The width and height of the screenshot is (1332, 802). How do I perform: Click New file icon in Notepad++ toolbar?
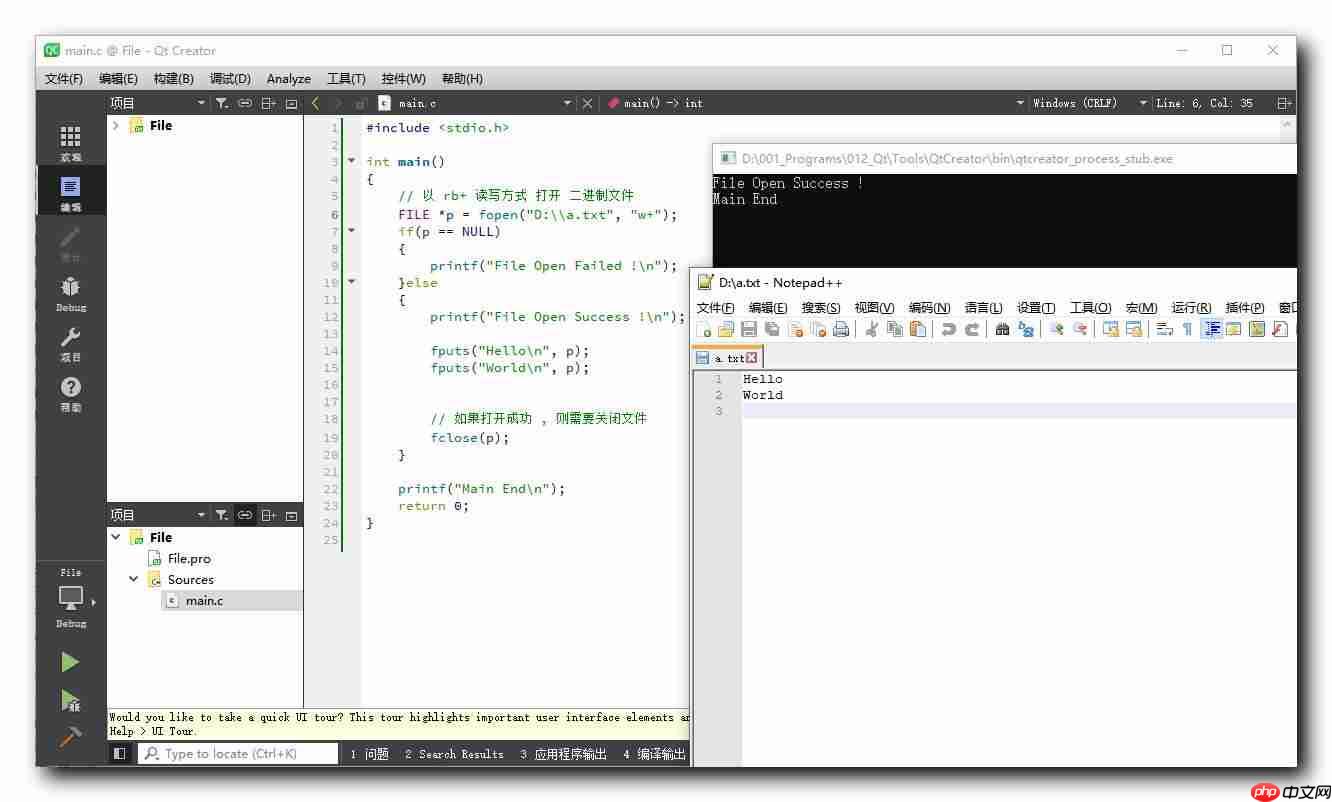(704, 329)
